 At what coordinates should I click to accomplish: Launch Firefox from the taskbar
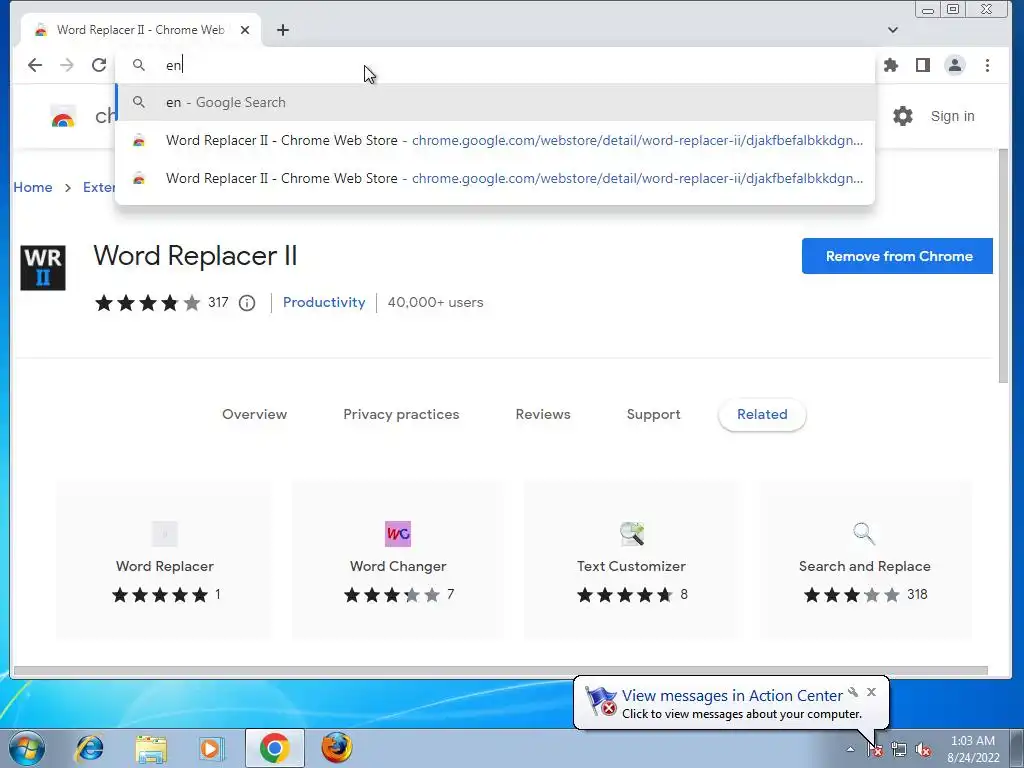pos(336,748)
